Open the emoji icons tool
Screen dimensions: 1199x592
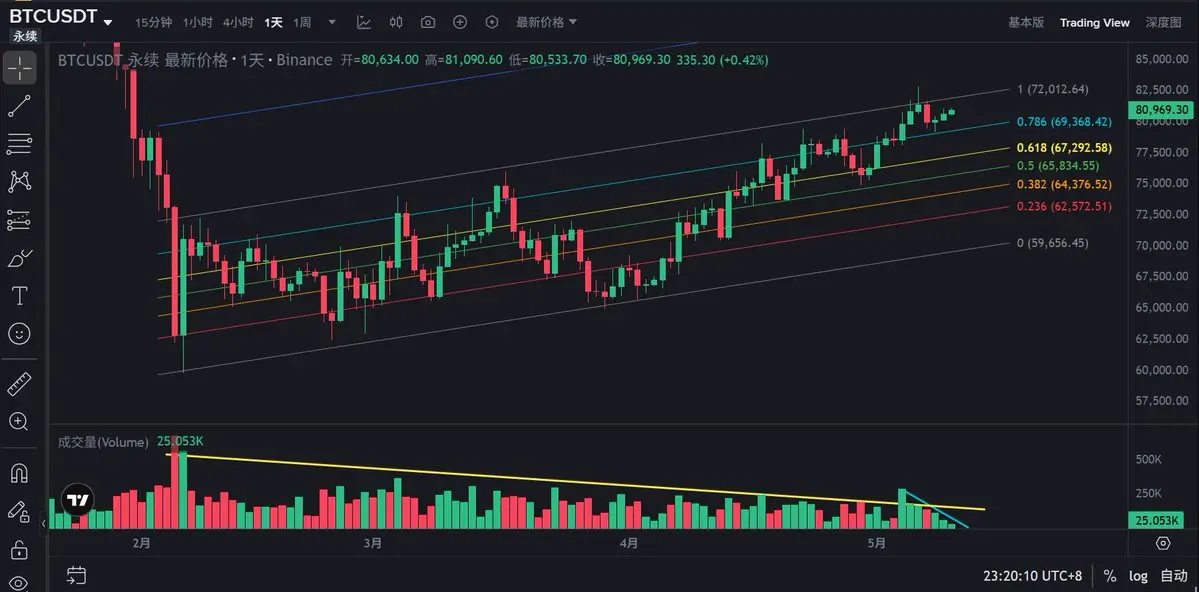(20, 333)
